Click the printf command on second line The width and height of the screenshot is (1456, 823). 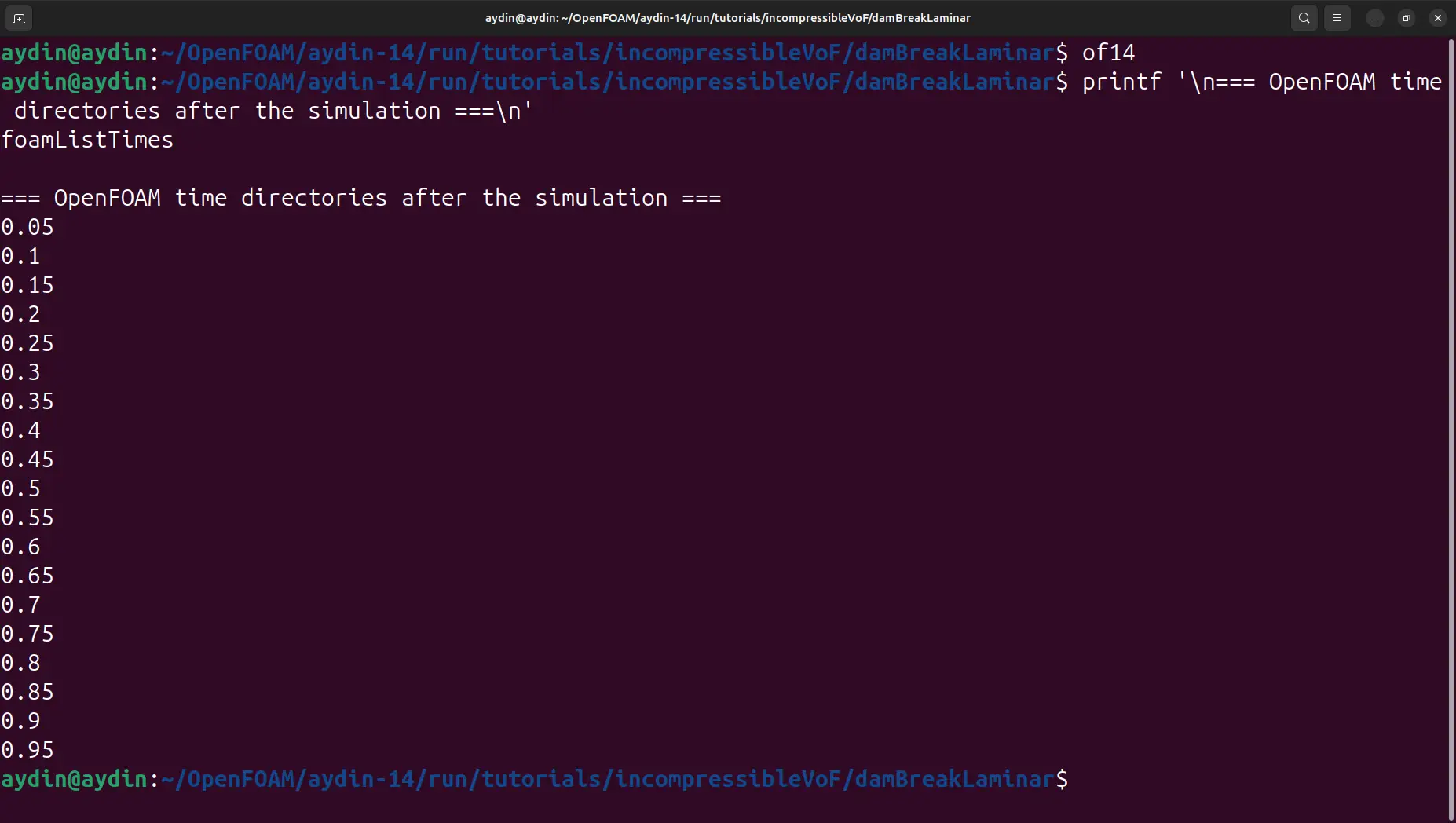[1121, 82]
